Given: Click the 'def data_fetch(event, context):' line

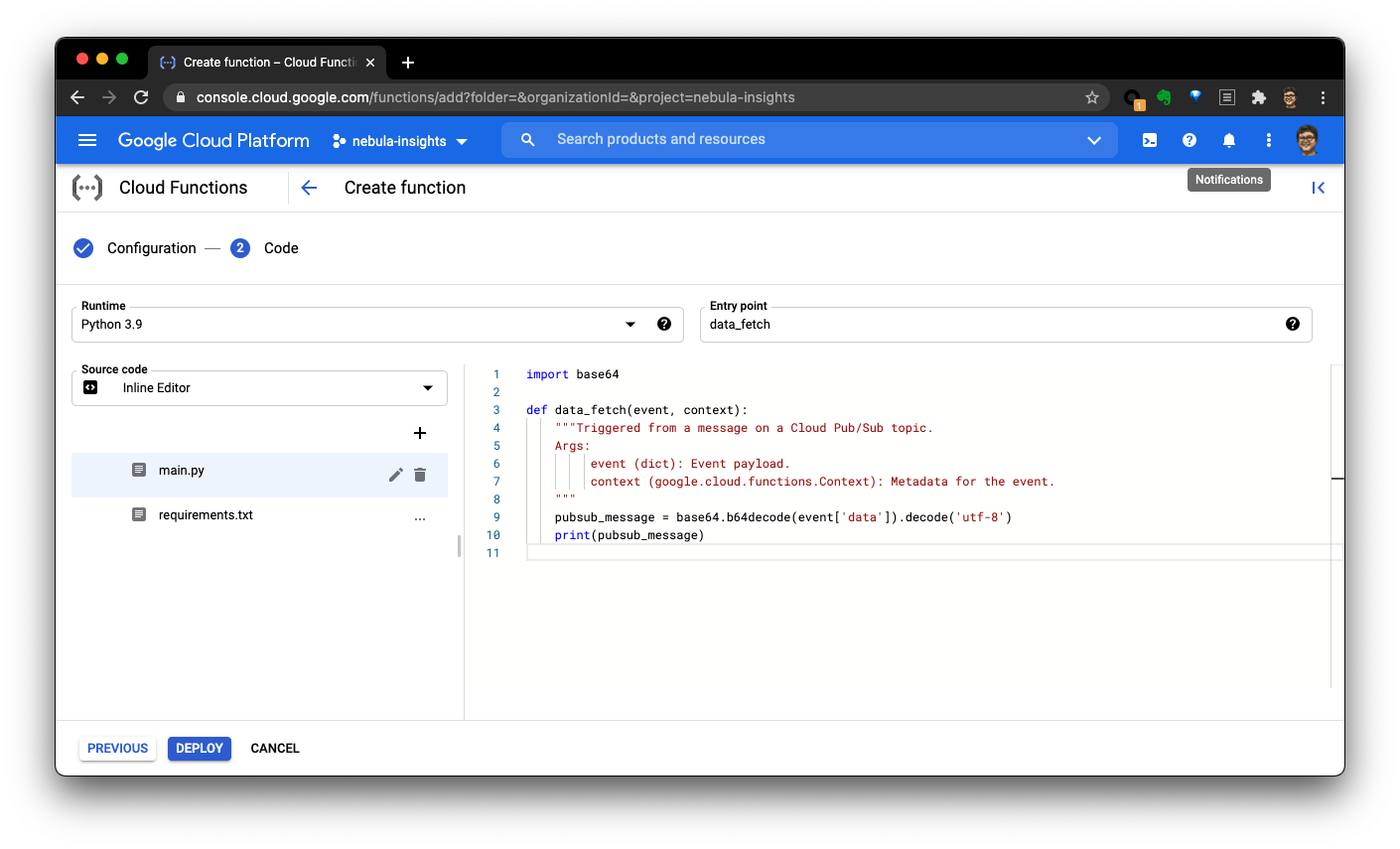Looking at the screenshot, I should 636,410.
